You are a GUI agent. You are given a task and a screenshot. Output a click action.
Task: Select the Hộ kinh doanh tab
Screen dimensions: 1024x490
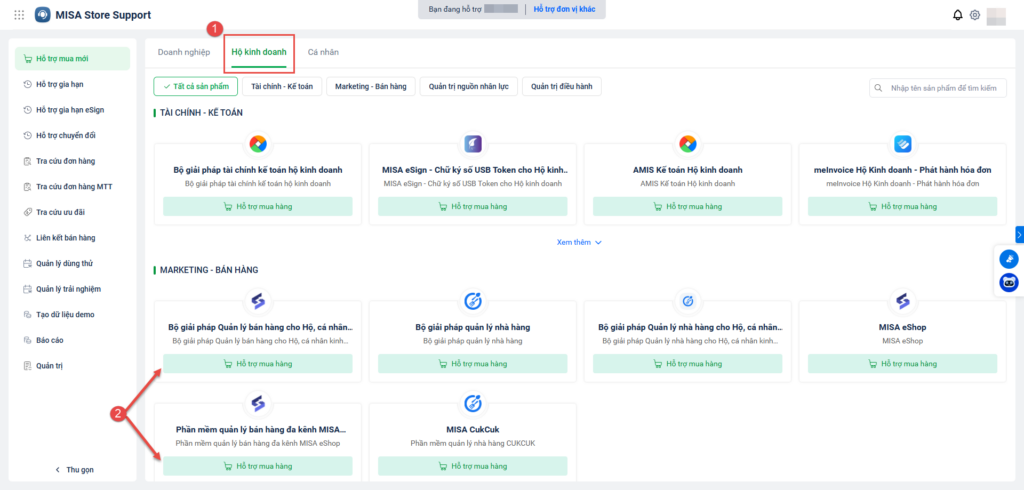click(259, 52)
